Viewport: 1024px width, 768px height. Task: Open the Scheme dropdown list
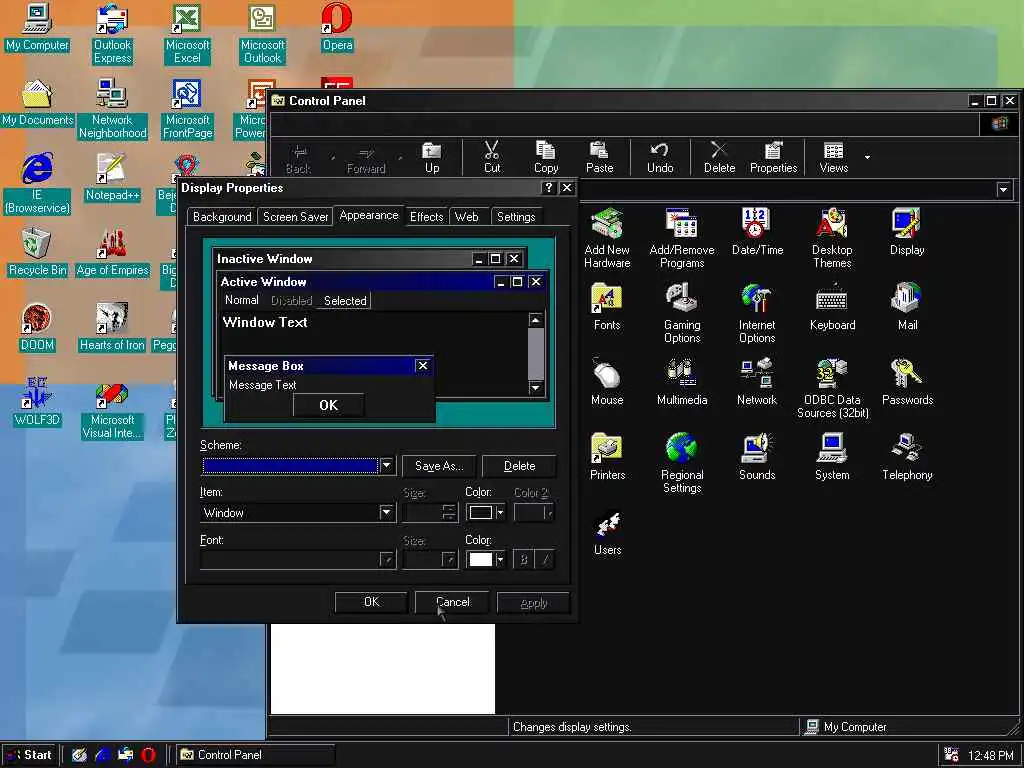click(x=387, y=466)
